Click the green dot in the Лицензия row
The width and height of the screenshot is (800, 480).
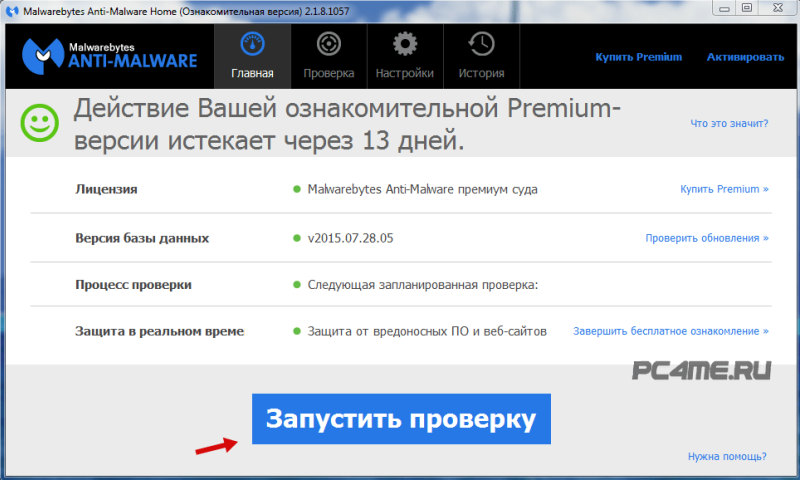(297, 189)
